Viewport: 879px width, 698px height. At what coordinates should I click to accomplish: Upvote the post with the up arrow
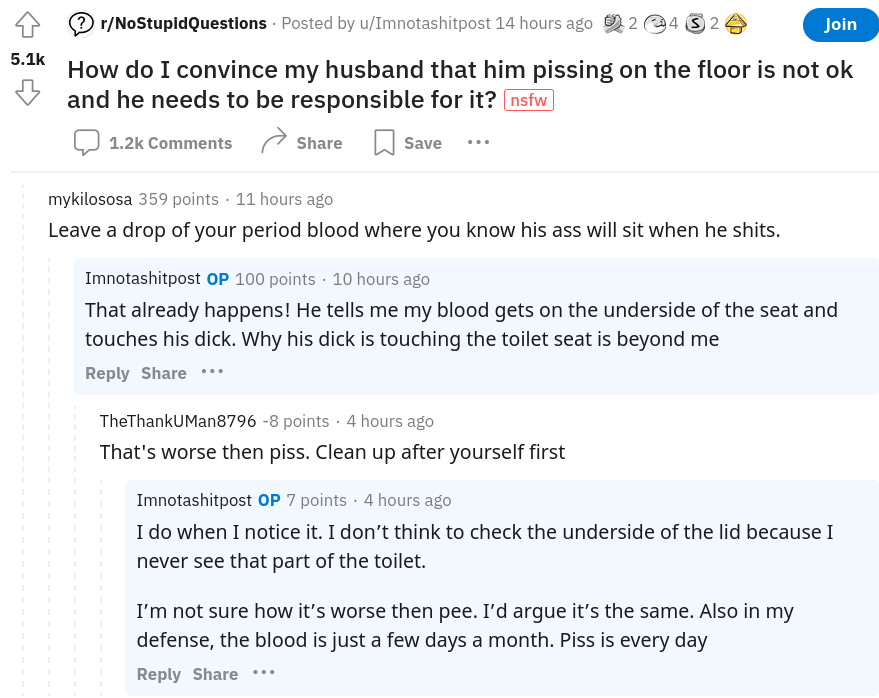coord(27,25)
